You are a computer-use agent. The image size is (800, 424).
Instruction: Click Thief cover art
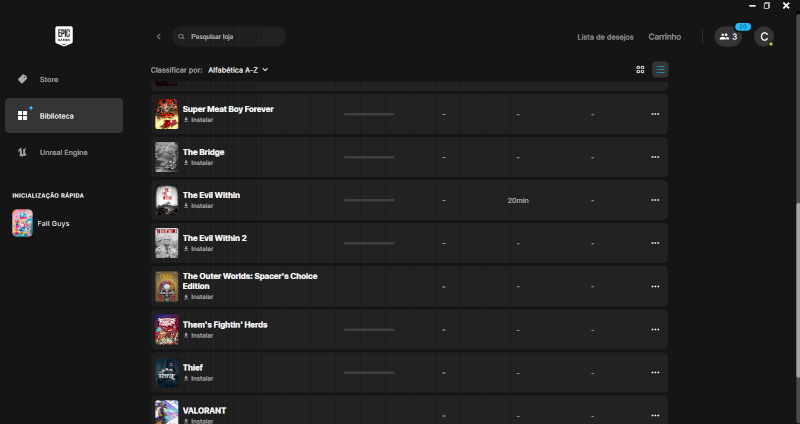pyautogui.click(x=166, y=372)
